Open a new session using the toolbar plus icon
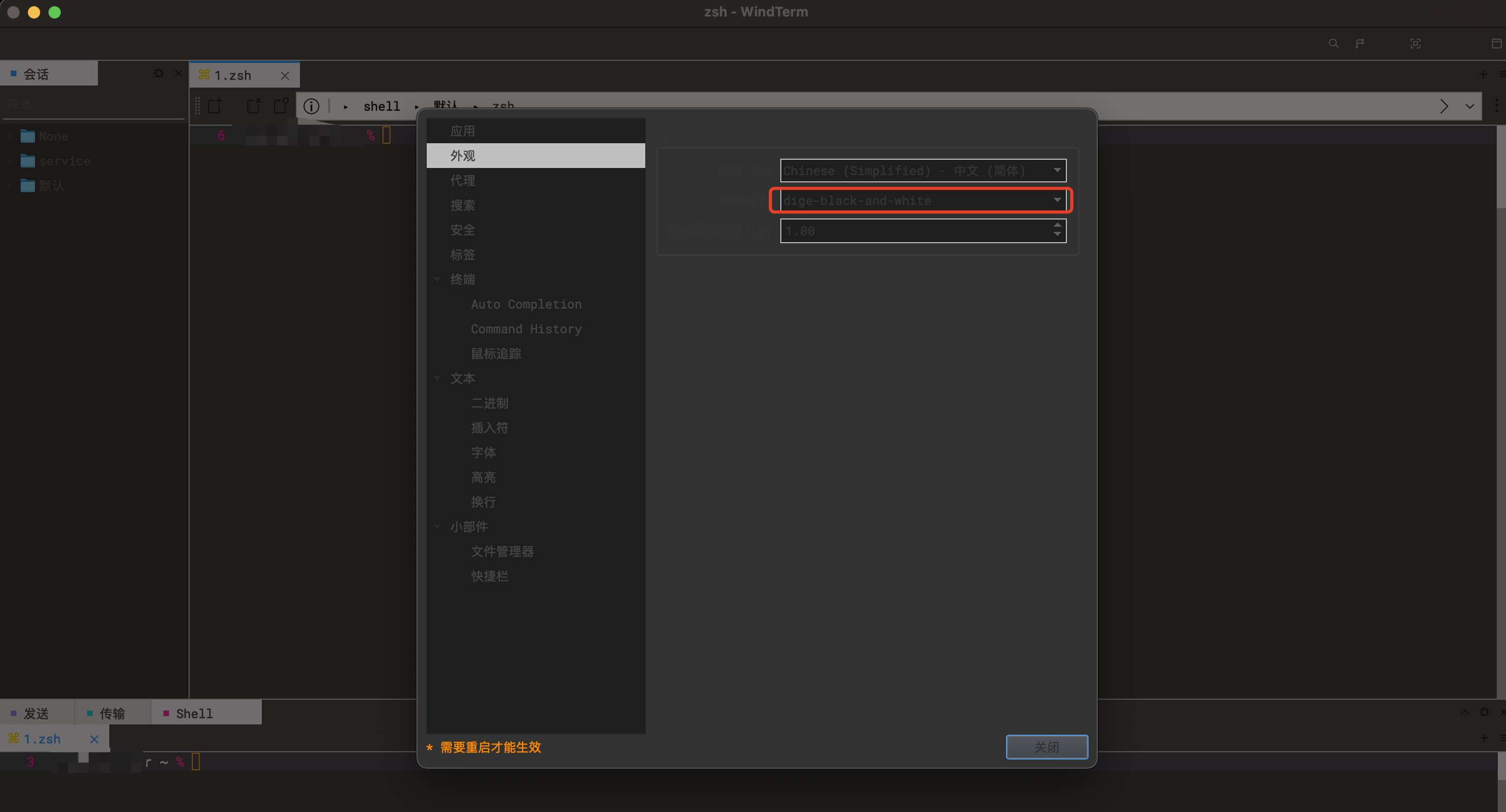This screenshot has width=1506, height=812. [214, 106]
